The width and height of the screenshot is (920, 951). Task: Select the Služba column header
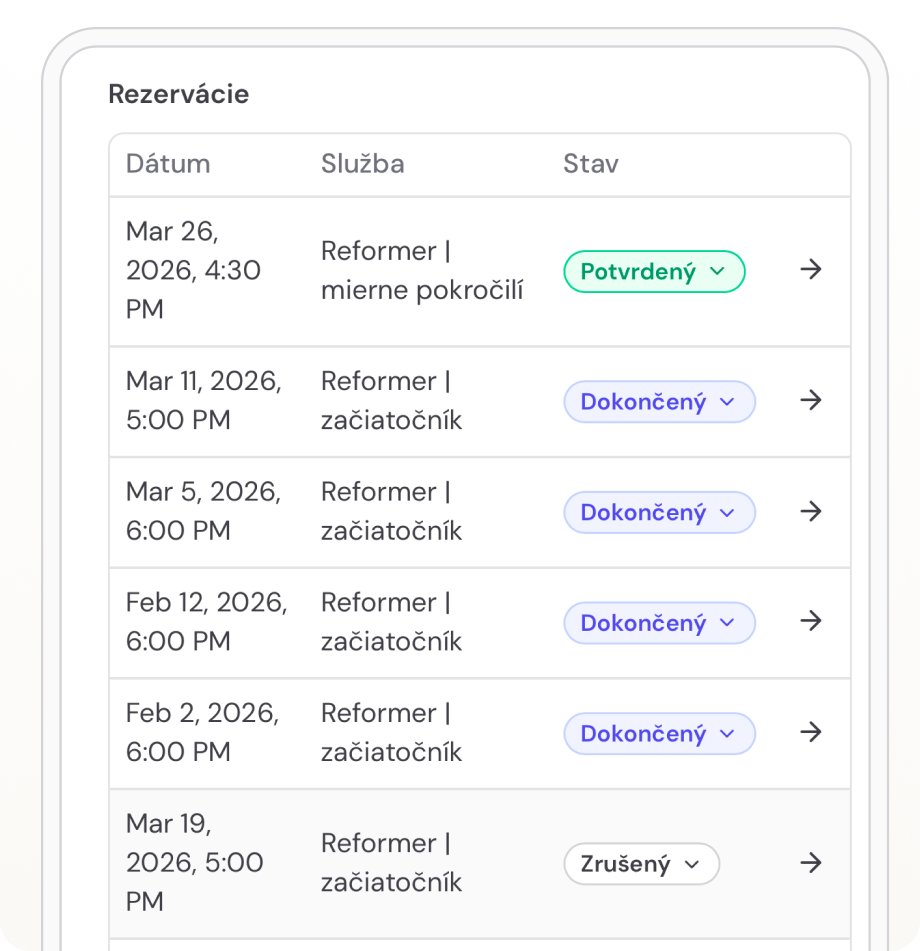tap(362, 164)
